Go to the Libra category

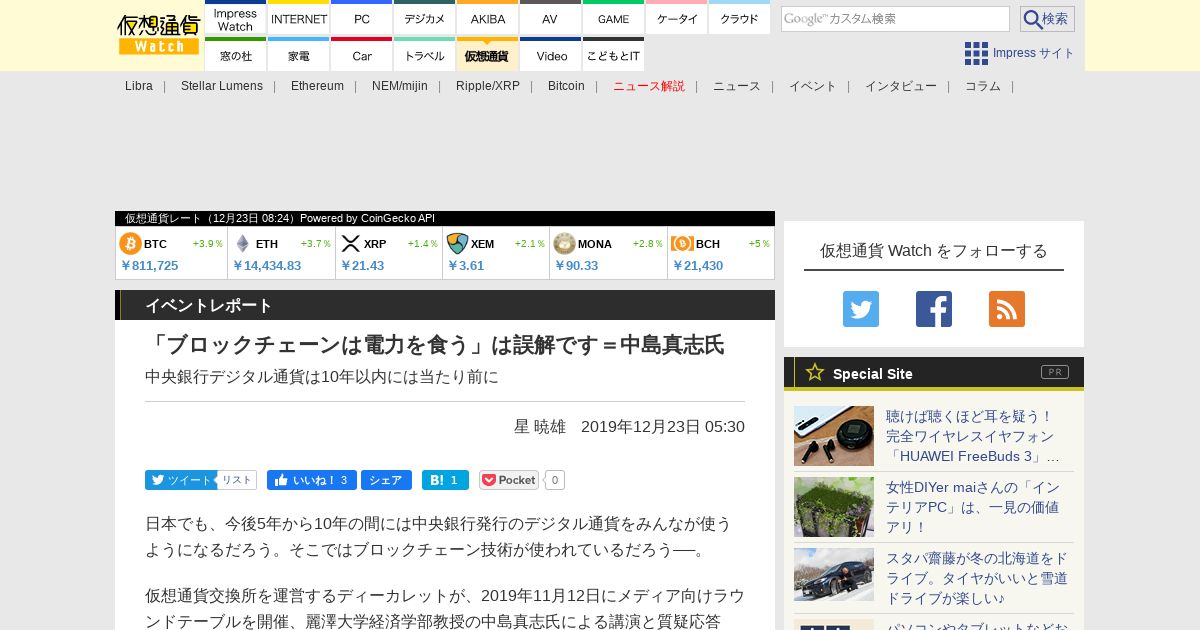click(139, 86)
